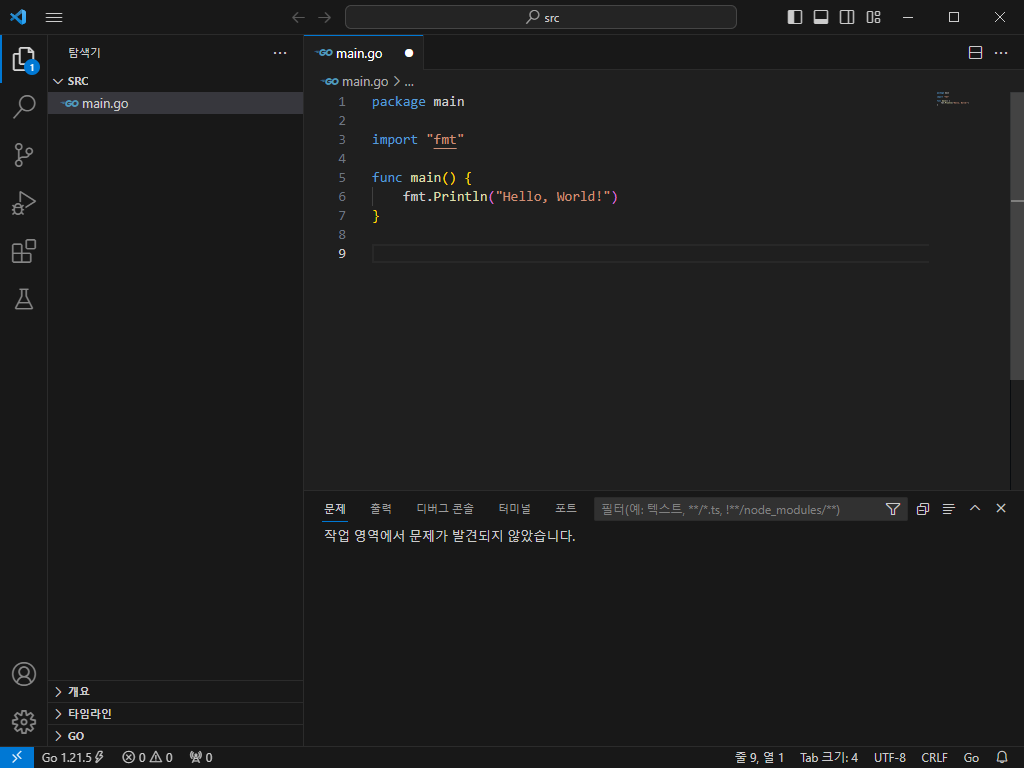This screenshot has height=768, width=1024.
Task: Expand the 개요 outline section
Action: click(78, 691)
